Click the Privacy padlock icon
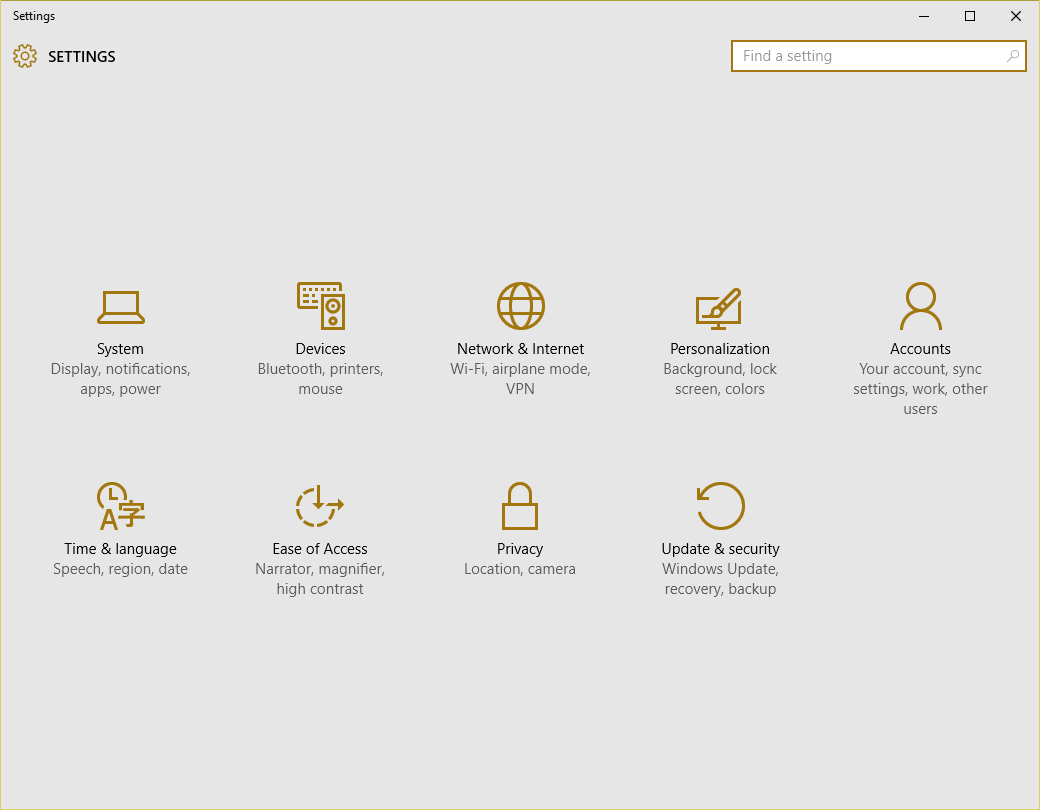Image resolution: width=1040 pixels, height=810 pixels. (x=519, y=506)
